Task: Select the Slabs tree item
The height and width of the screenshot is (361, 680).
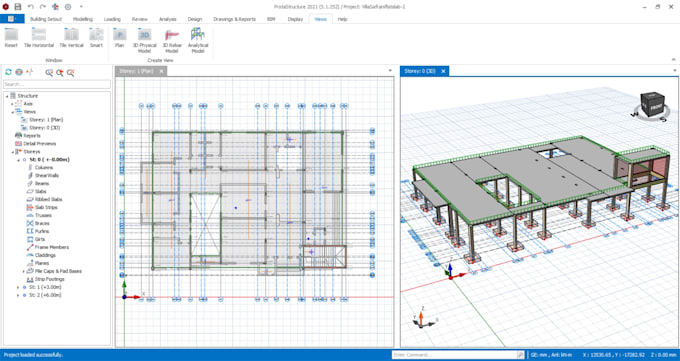Action: (x=41, y=191)
